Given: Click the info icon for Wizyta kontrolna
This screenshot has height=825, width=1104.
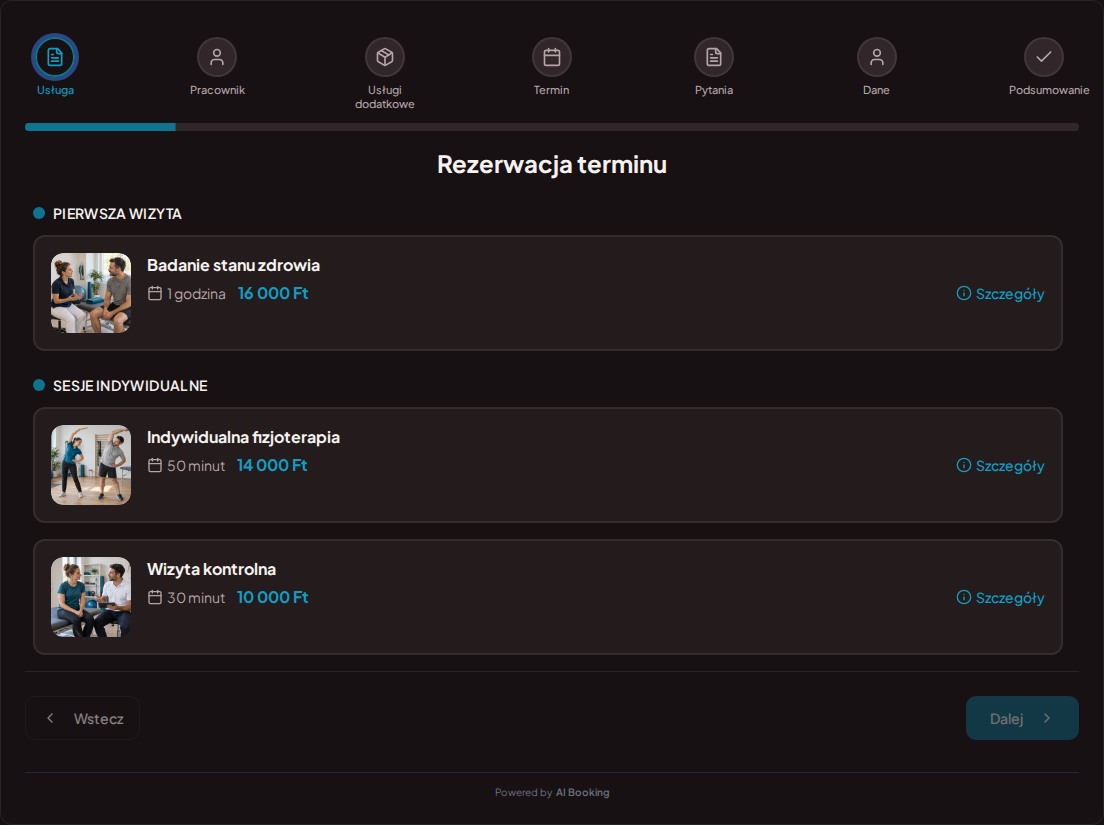Looking at the screenshot, I should [963, 597].
